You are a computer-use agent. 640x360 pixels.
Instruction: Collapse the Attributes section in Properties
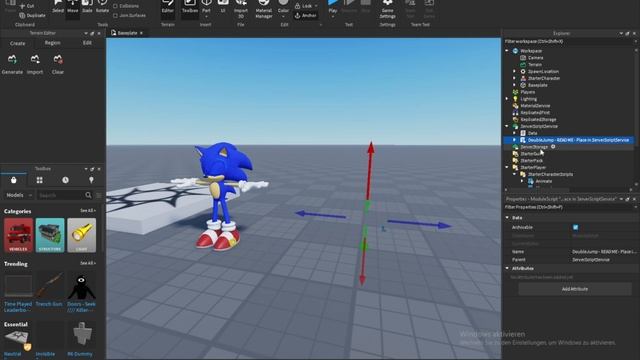click(507, 268)
